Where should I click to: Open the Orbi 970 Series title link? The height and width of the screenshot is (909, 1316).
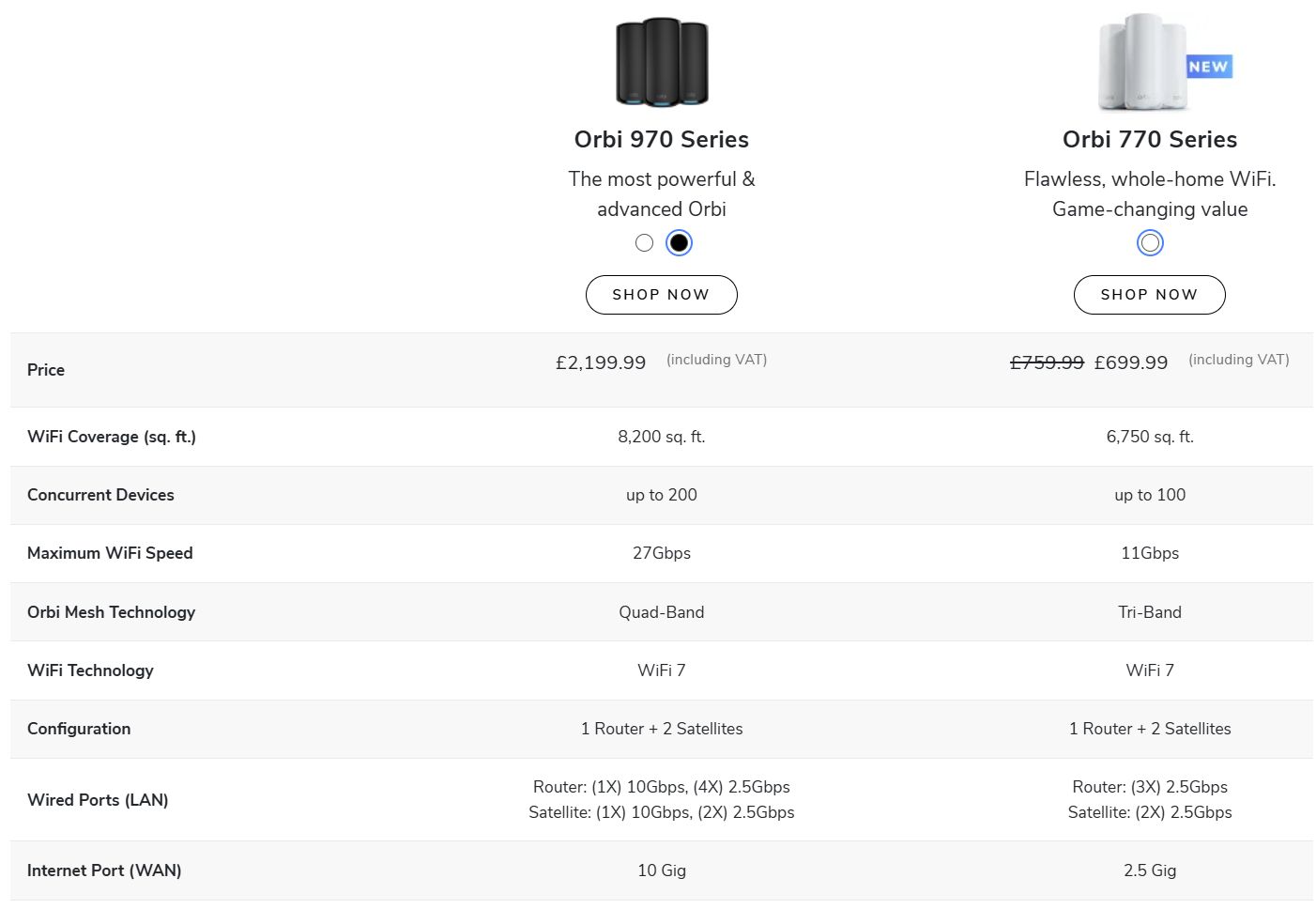[662, 140]
